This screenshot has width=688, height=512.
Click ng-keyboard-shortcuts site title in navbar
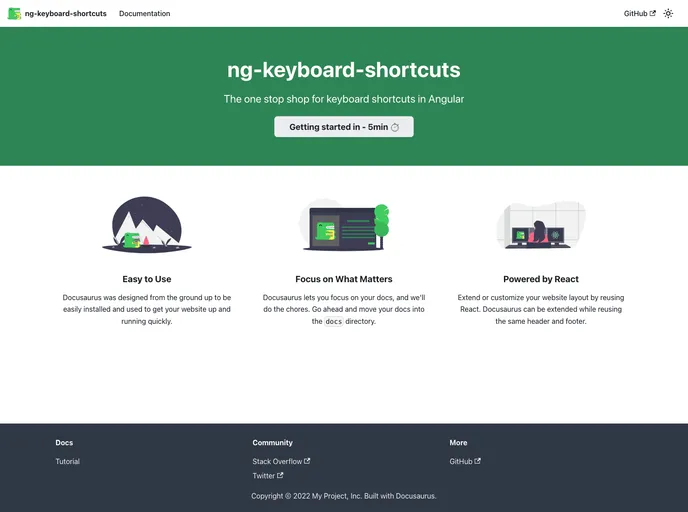[x=65, y=14]
